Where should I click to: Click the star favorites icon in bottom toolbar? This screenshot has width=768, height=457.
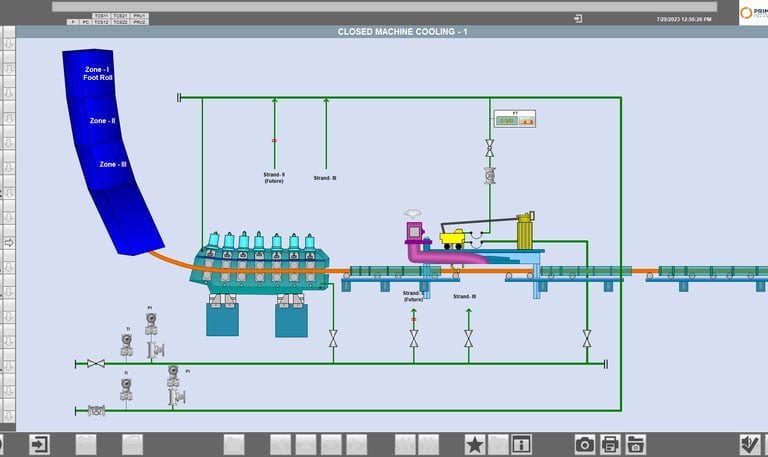point(474,444)
